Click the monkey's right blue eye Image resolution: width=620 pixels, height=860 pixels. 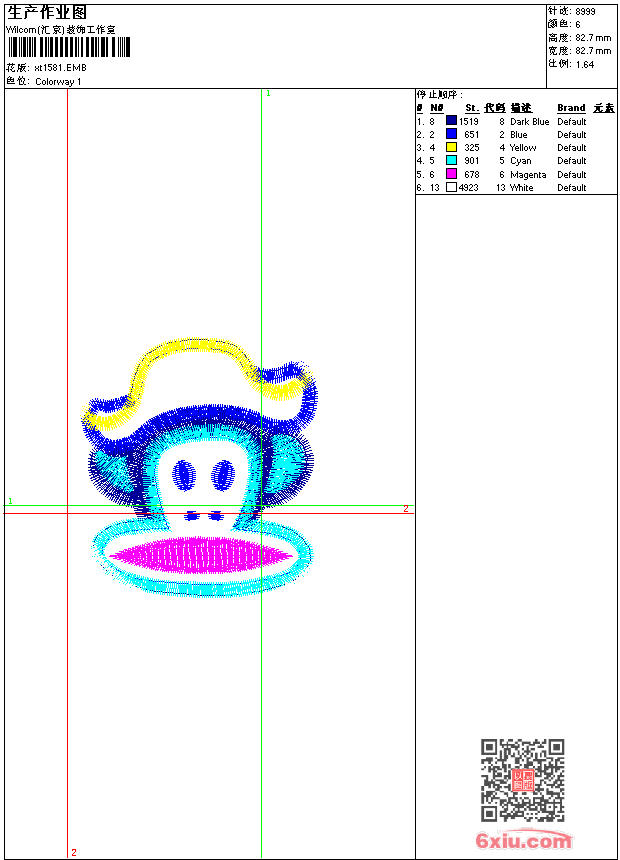coord(223,475)
